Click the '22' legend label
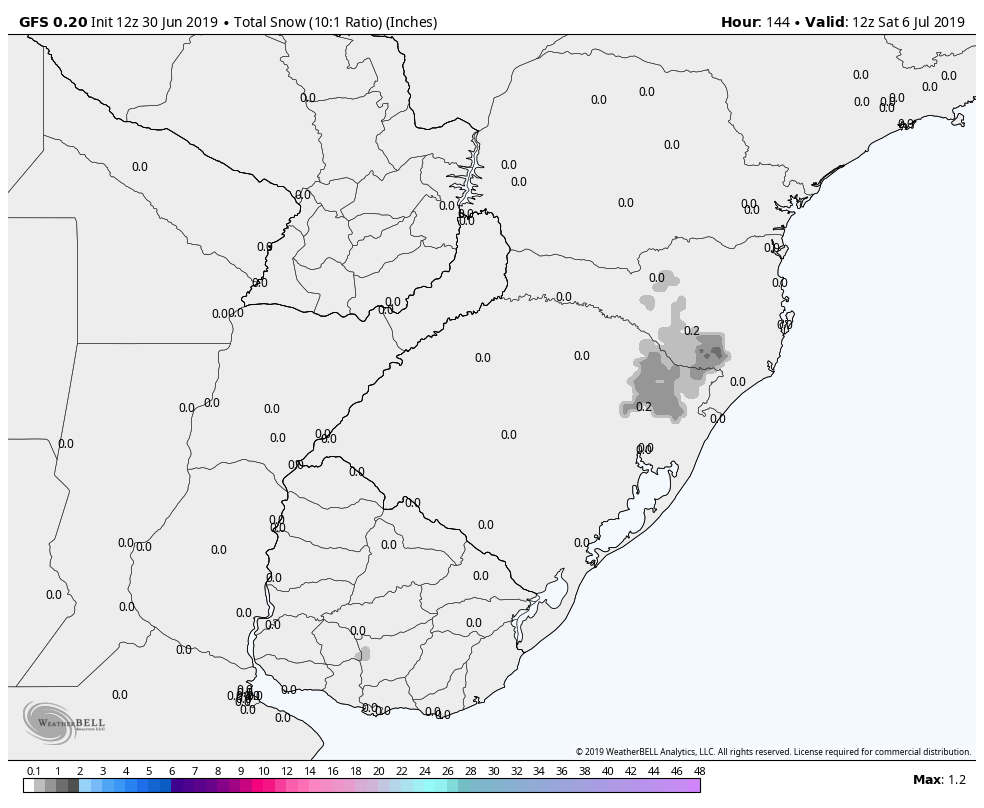This screenshot has height=808, width=984. pos(402,771)
